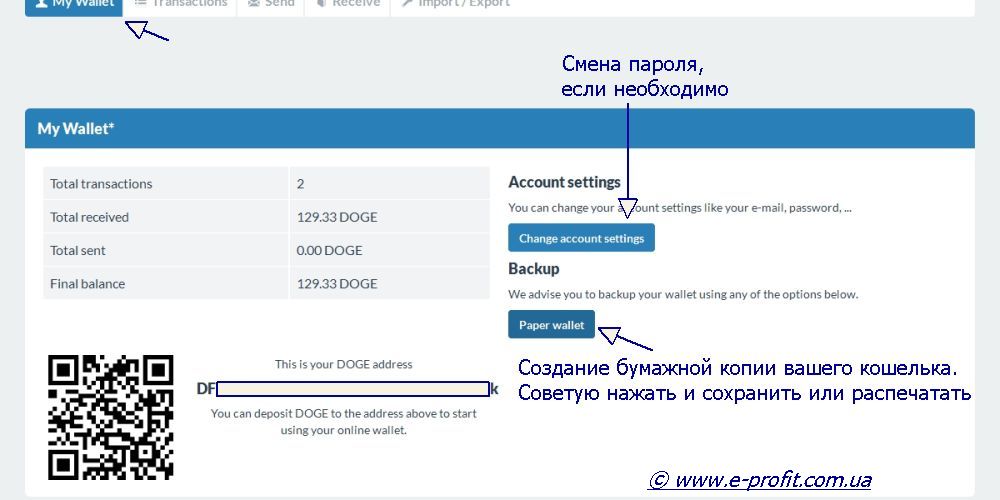This screenshot has width=1000, height=500.
Task: Open the Receive tab
Action: click(355, 4)
